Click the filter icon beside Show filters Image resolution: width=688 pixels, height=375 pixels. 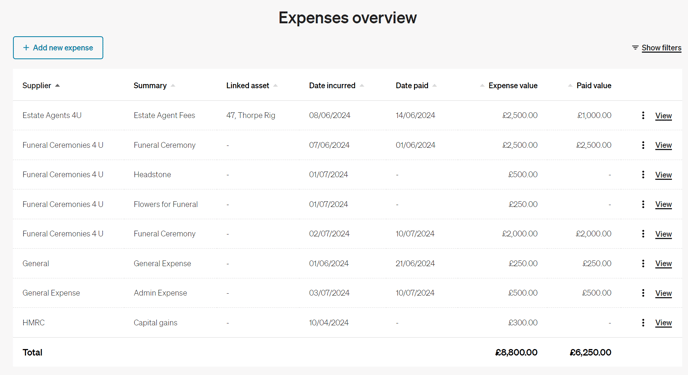click(635, 47)
